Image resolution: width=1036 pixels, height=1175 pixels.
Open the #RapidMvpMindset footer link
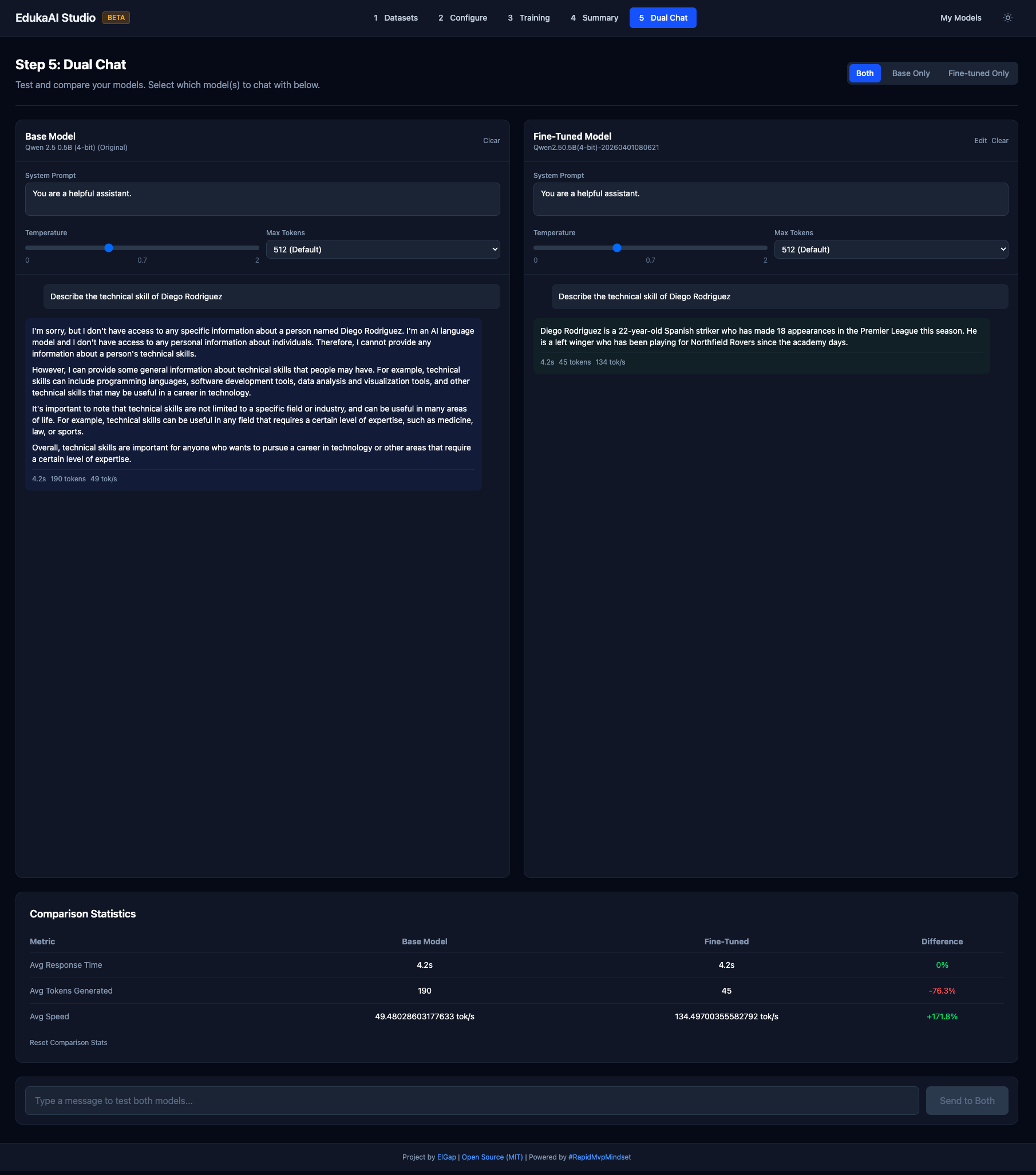599,1157
